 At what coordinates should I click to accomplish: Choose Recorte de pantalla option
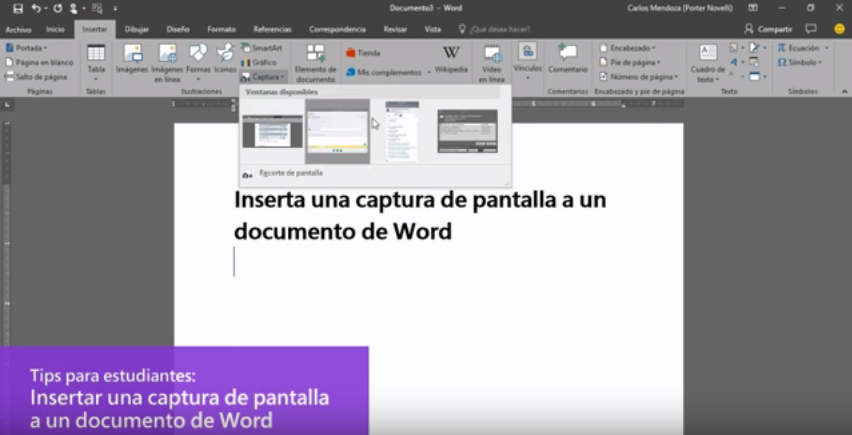point(290,172)
